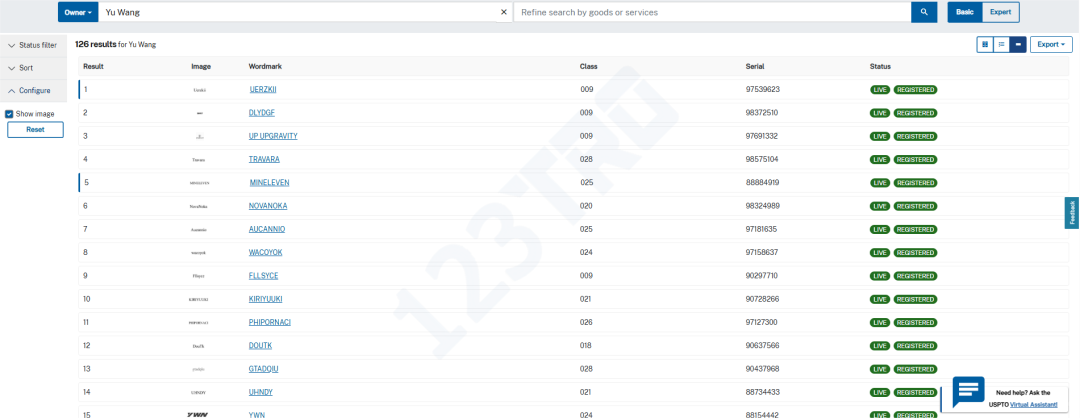Open the DLYDGF mark image thumbnail
This screenshot has height=418, width=1080.
click(x=199, y=114)
